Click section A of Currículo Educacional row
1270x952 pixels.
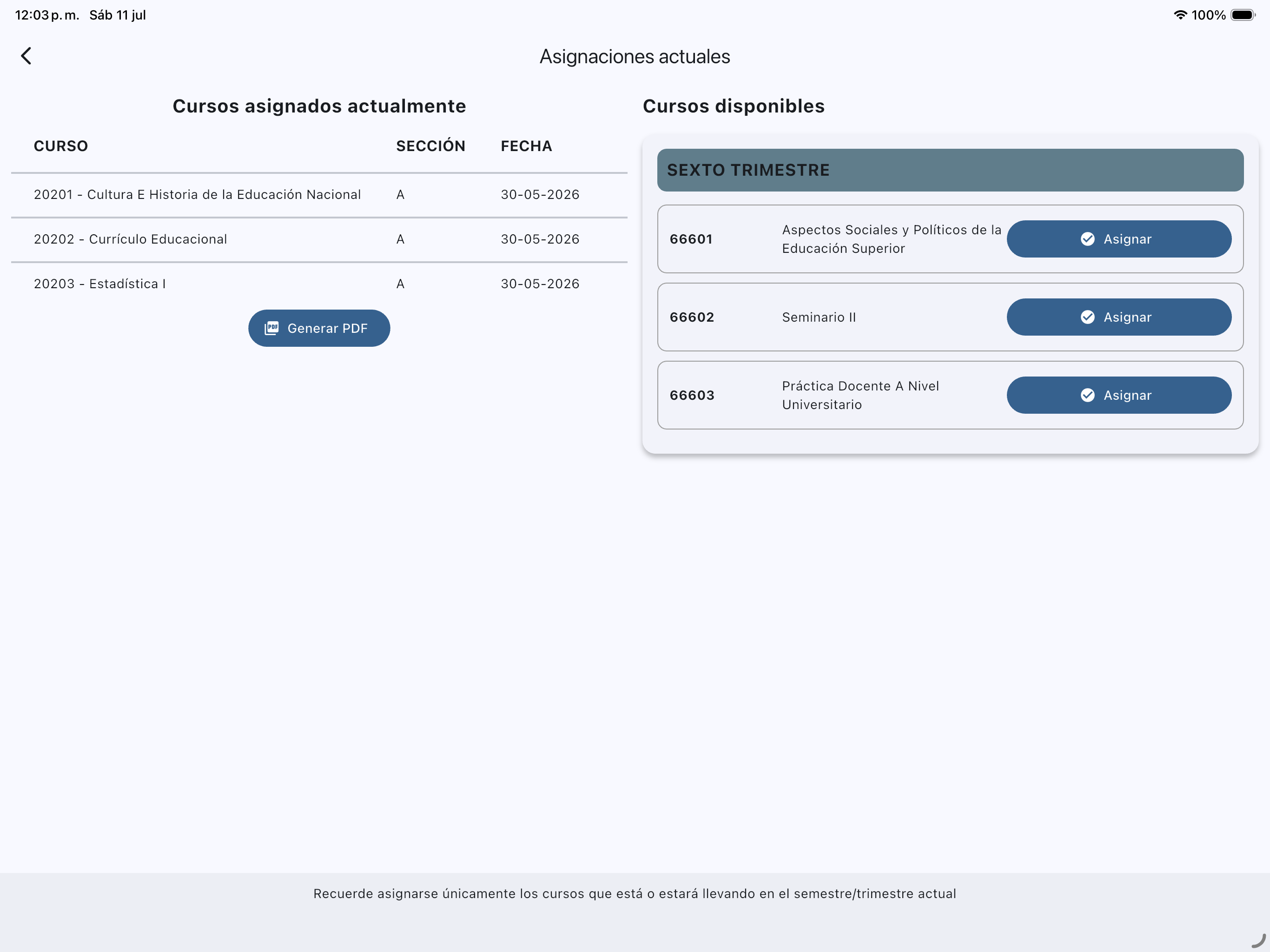(x=400, y=239)
